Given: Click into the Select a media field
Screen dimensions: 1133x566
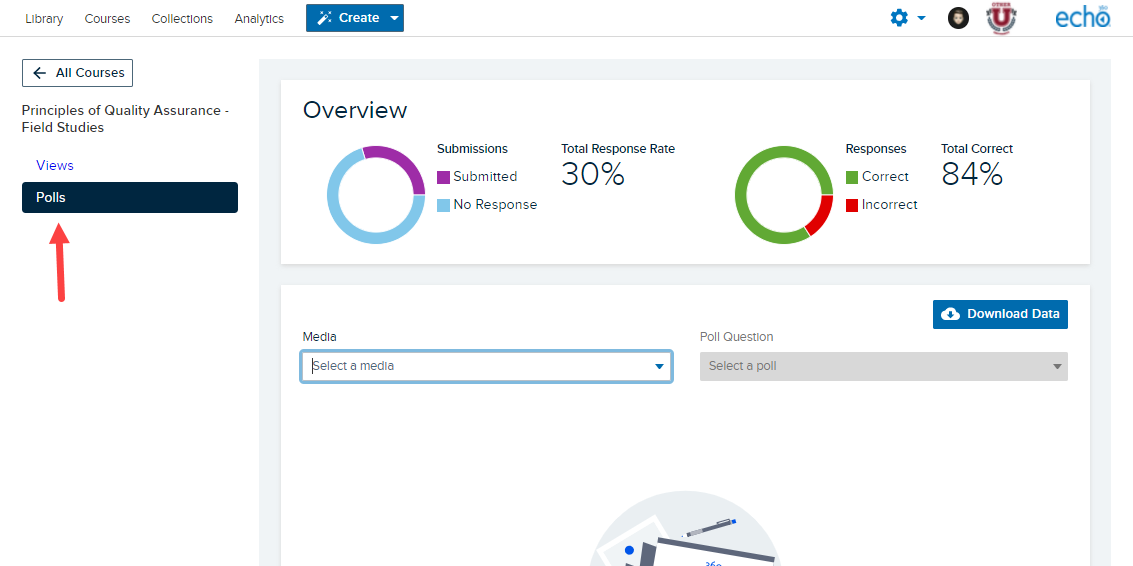Looking at the screenshot, I should click(486, 366).
